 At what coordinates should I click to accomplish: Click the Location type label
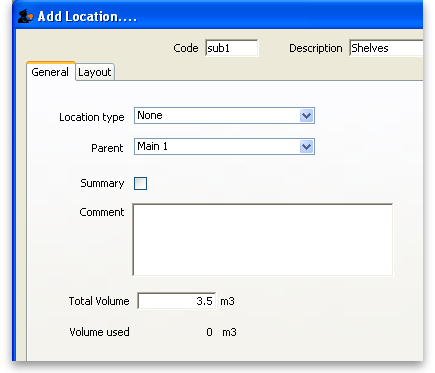92,117
